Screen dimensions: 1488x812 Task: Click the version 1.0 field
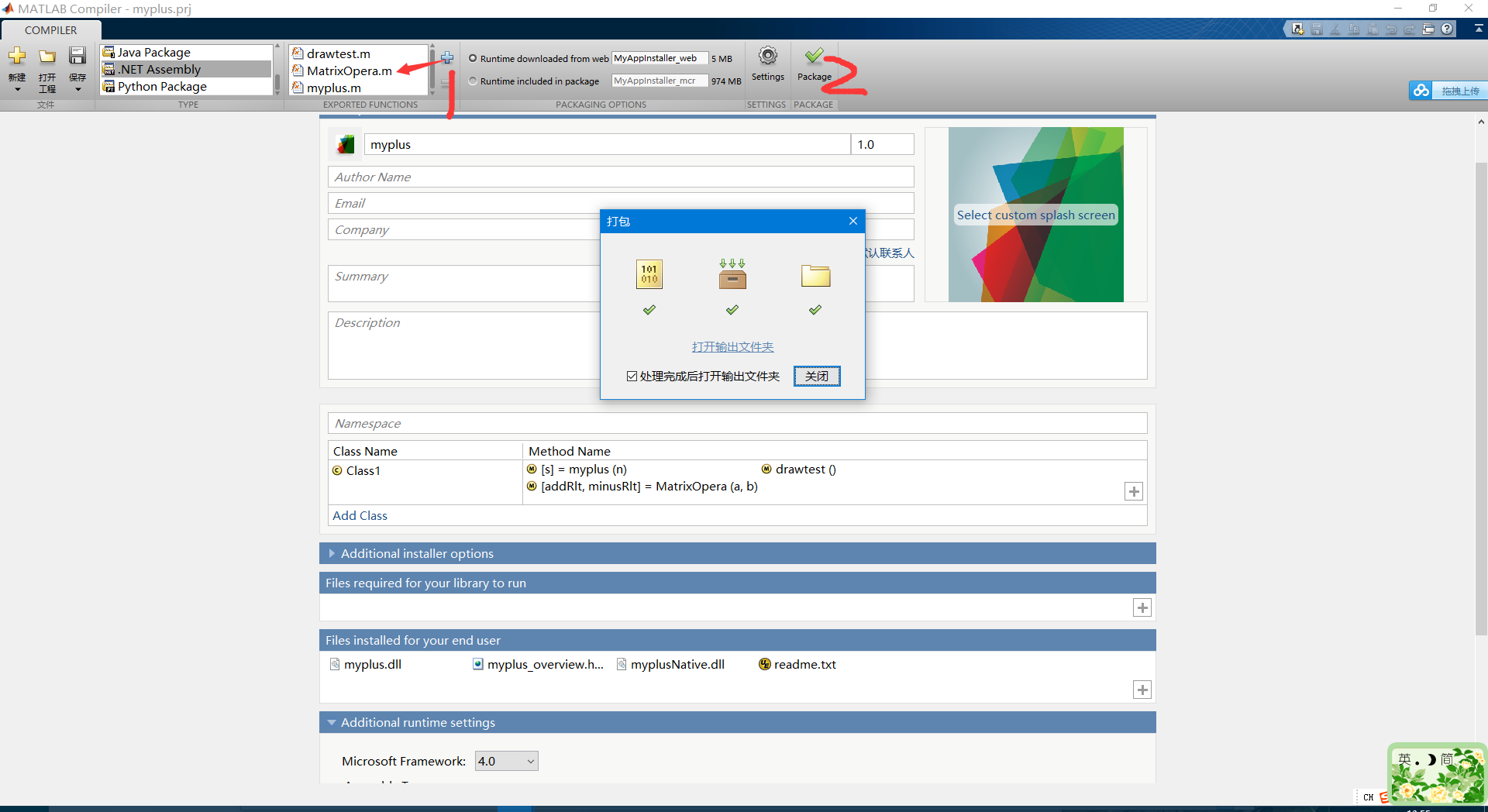(883, 144)
